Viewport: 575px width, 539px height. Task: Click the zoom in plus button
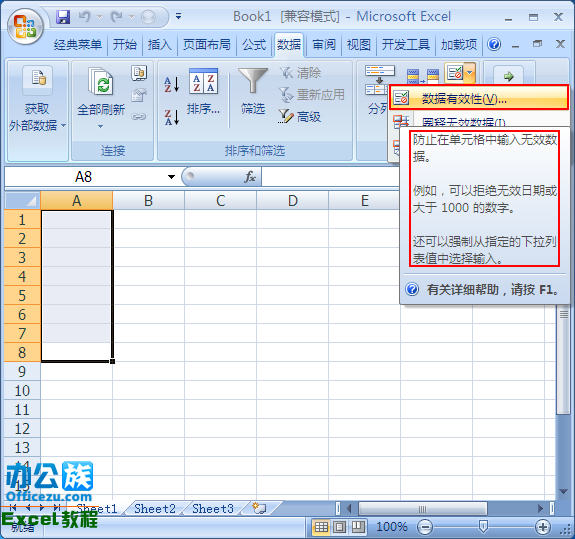click(x=543, y=527)
